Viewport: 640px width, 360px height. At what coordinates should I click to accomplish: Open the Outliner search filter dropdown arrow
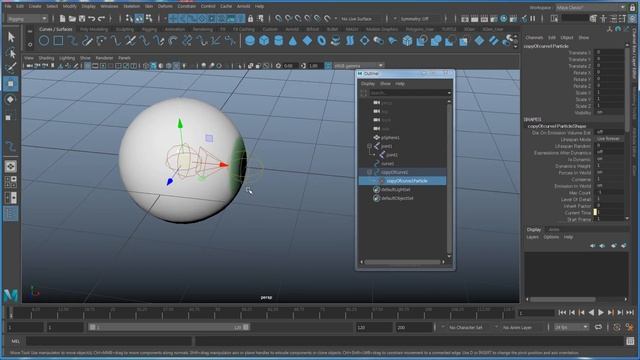click(449, 93)
